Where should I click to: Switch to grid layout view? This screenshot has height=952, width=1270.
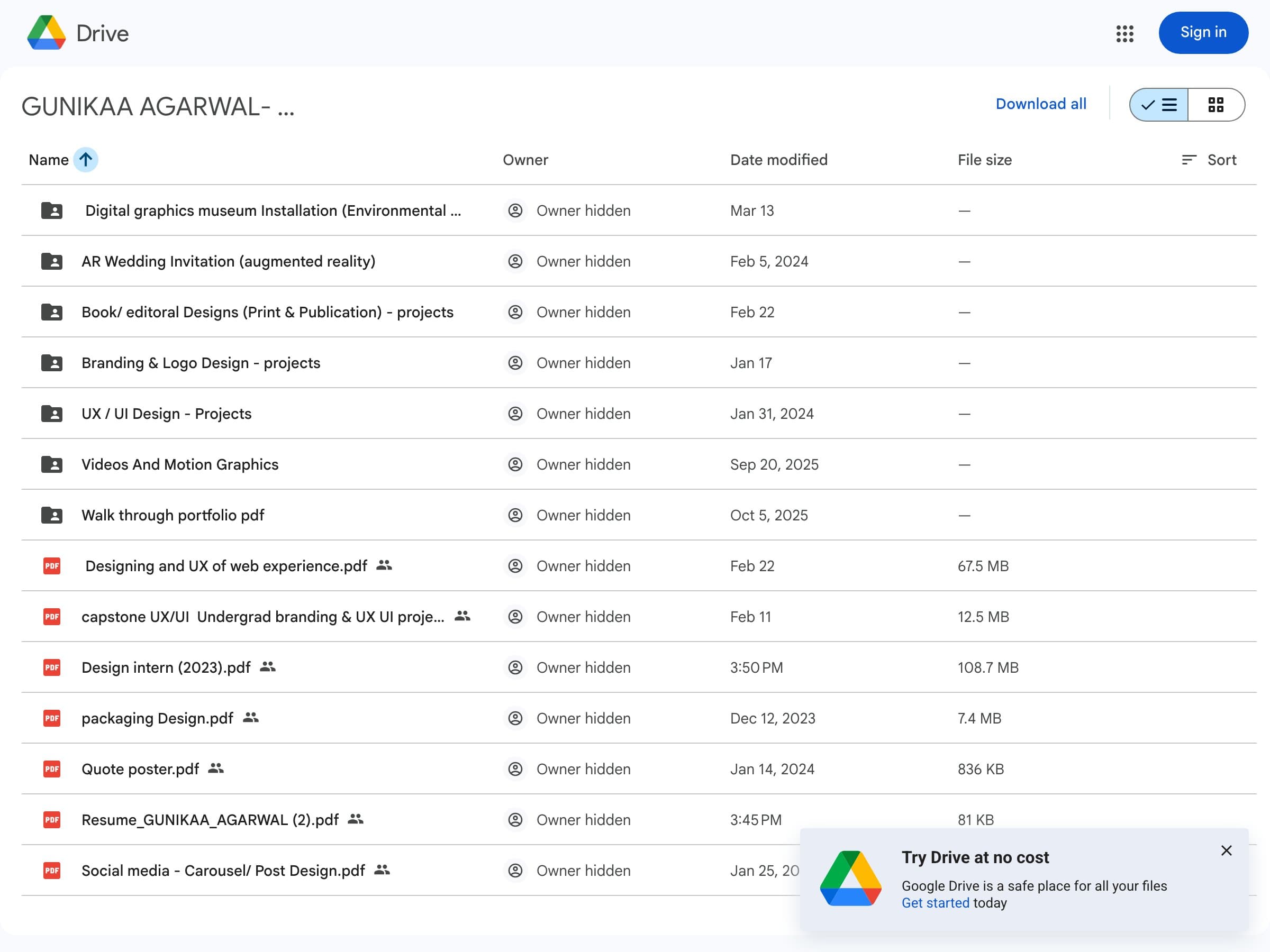(x=1215, y=104)
